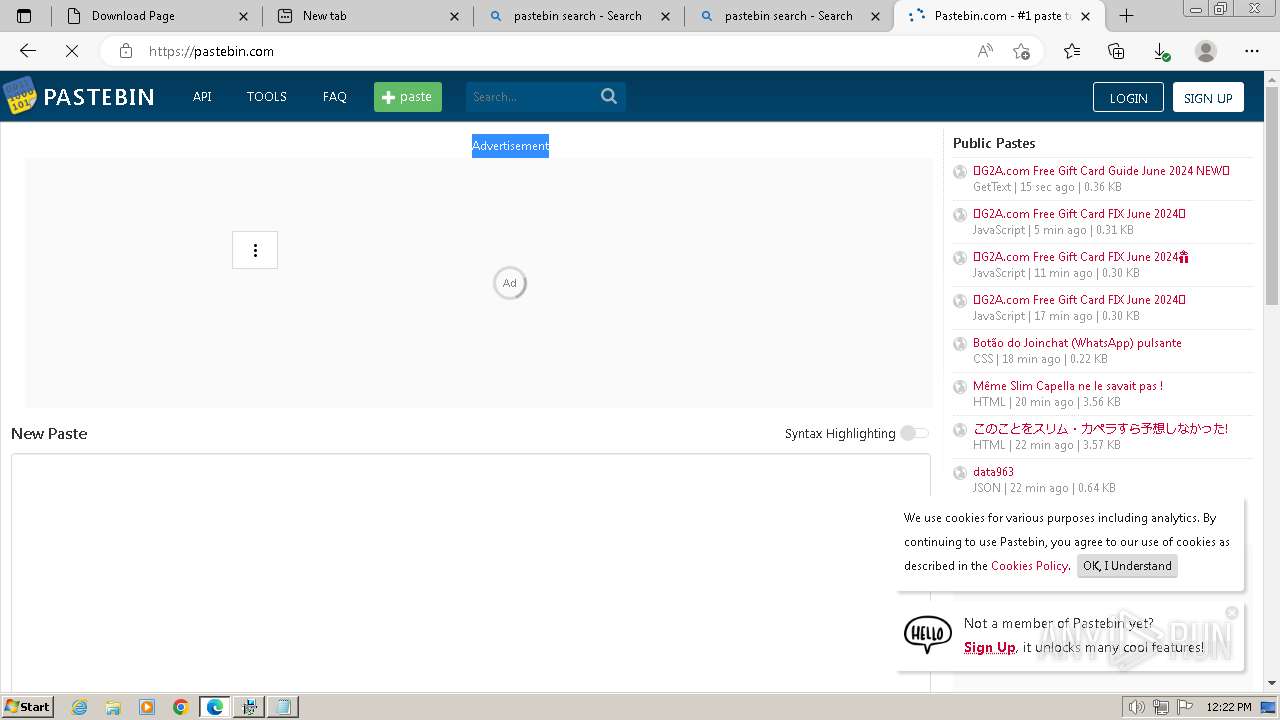Open the Japanese title paste link
The width and height of the screenshot is (1280, 720).
pos(1100,429)
